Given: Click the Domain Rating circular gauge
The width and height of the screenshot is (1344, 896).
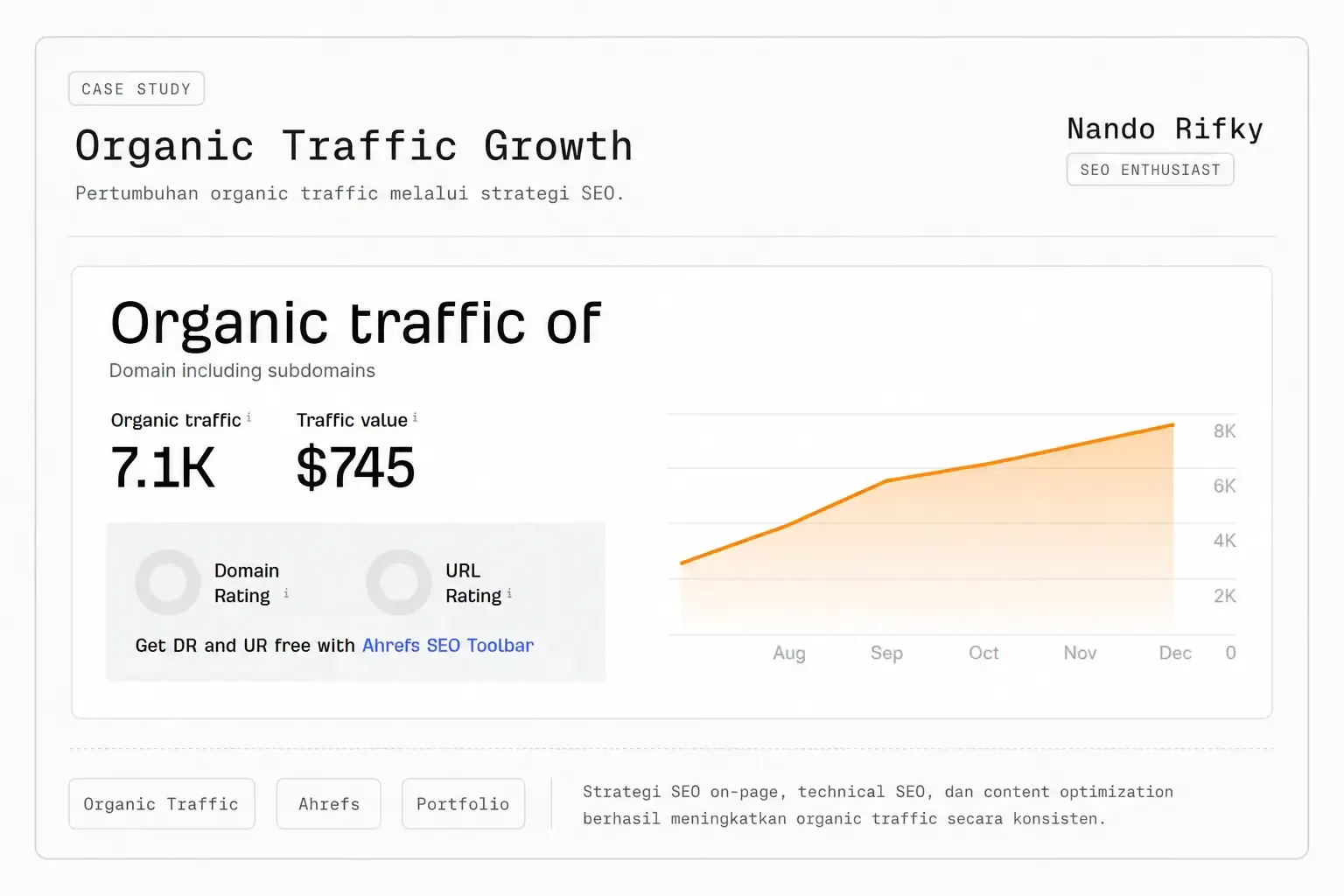Looking at the screenshot, I should pos(168,582).
